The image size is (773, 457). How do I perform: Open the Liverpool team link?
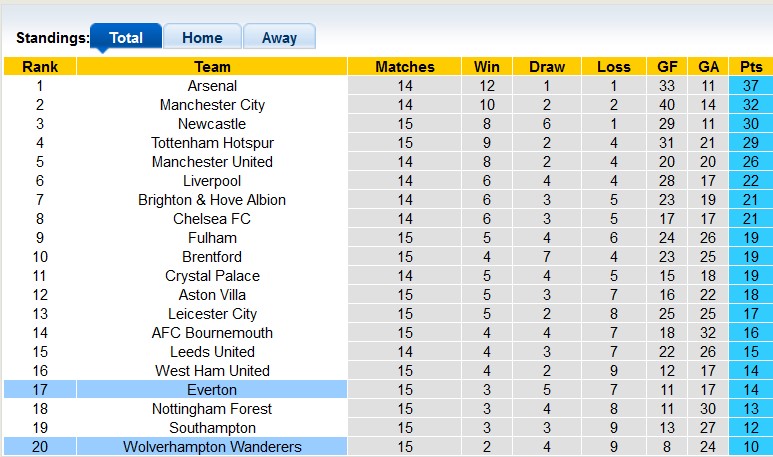(x=212, y=181)
